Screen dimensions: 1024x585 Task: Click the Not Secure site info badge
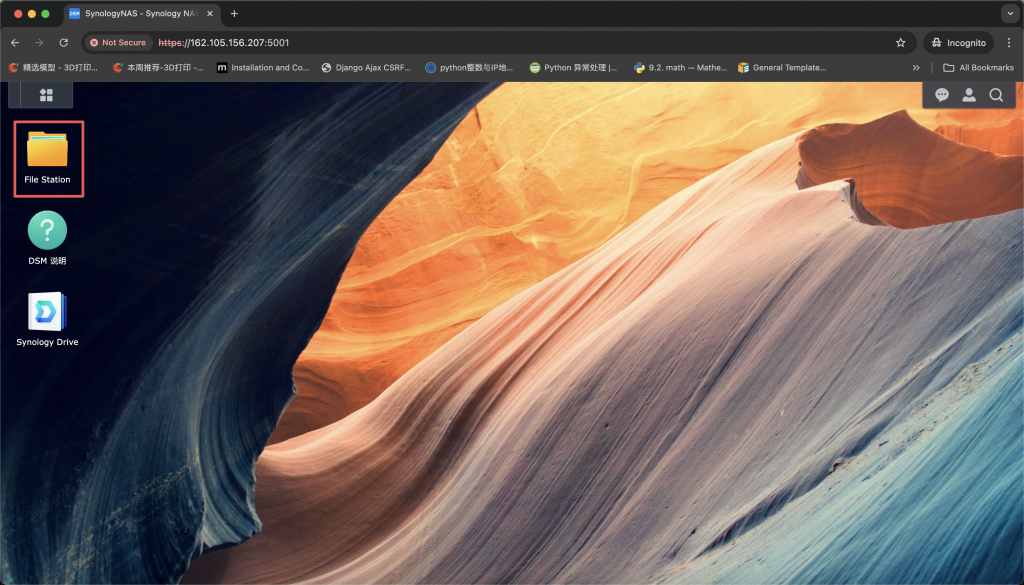click(118, 43)
